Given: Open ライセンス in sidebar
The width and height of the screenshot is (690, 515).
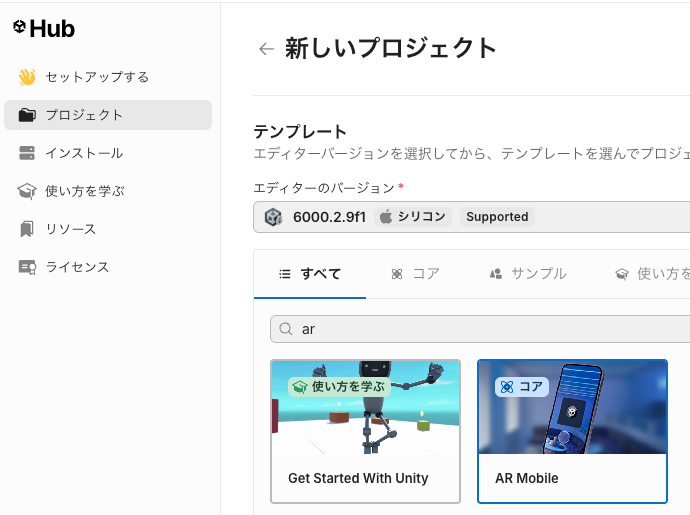Looking at the screenshot, I should click(x=108, y=267).
